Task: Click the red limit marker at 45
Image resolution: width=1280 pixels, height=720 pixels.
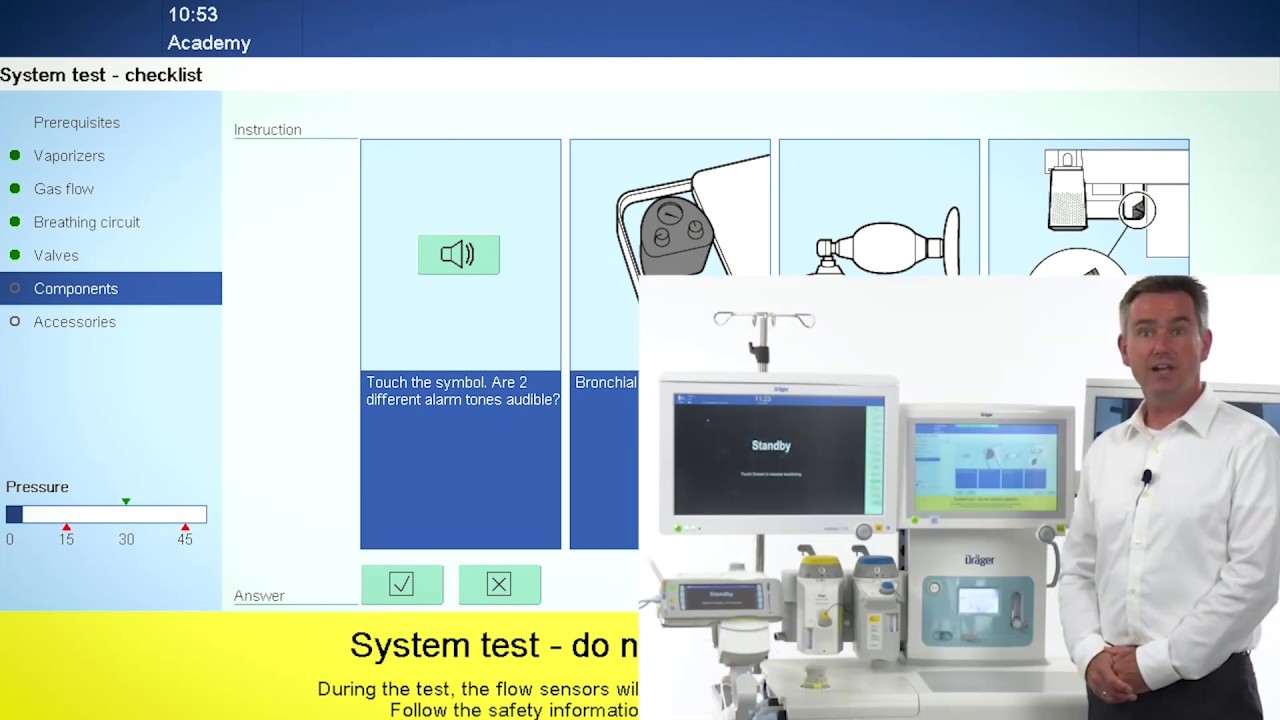Action: click(184, 527)
